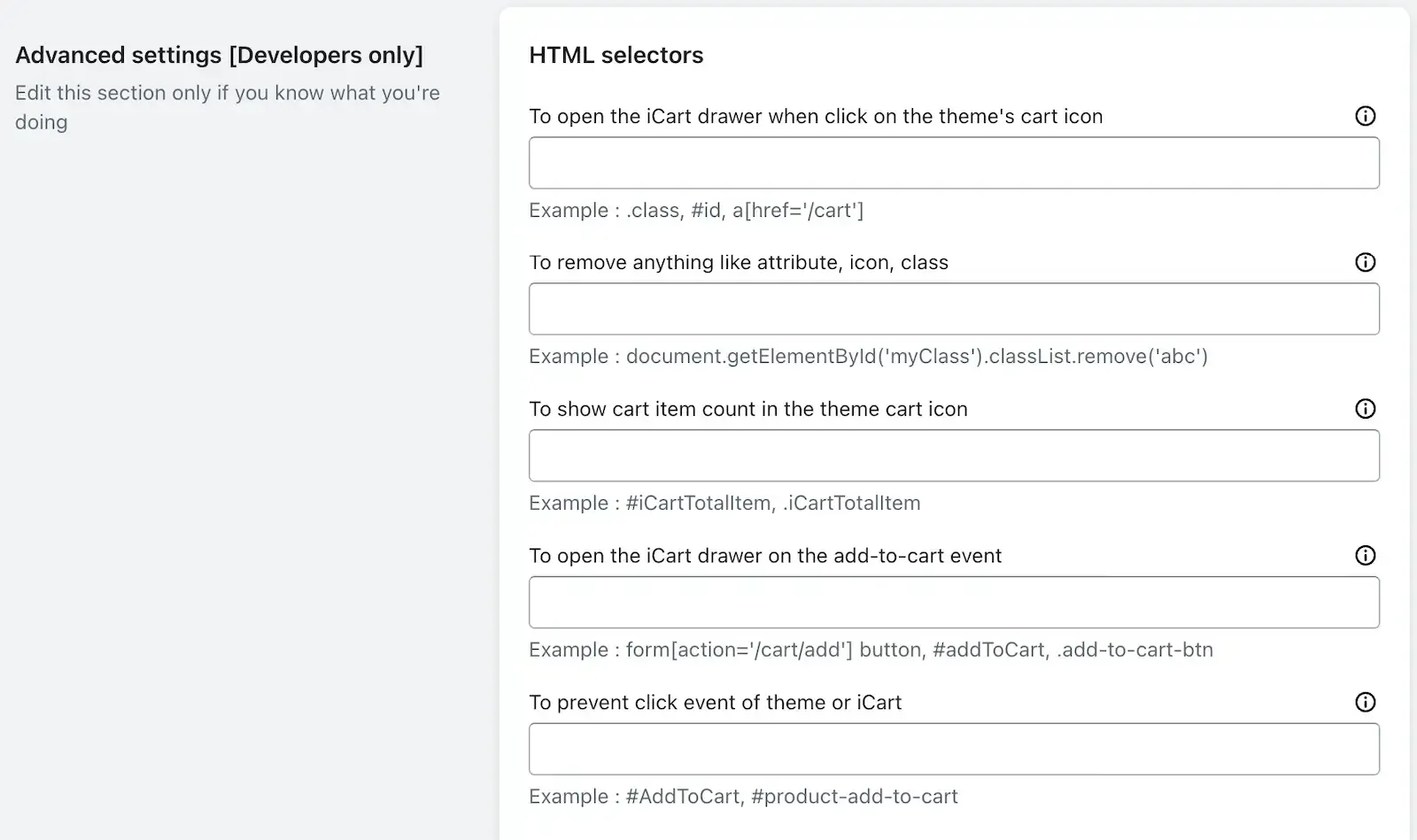
Task: Click the Advanced settings [Developers only] heading
Action: click(220, 56)
